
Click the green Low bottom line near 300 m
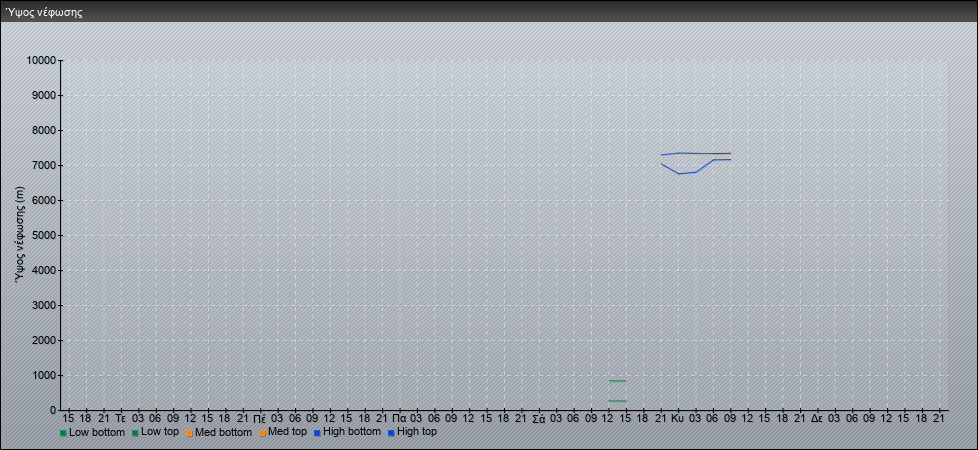point(617,401)
